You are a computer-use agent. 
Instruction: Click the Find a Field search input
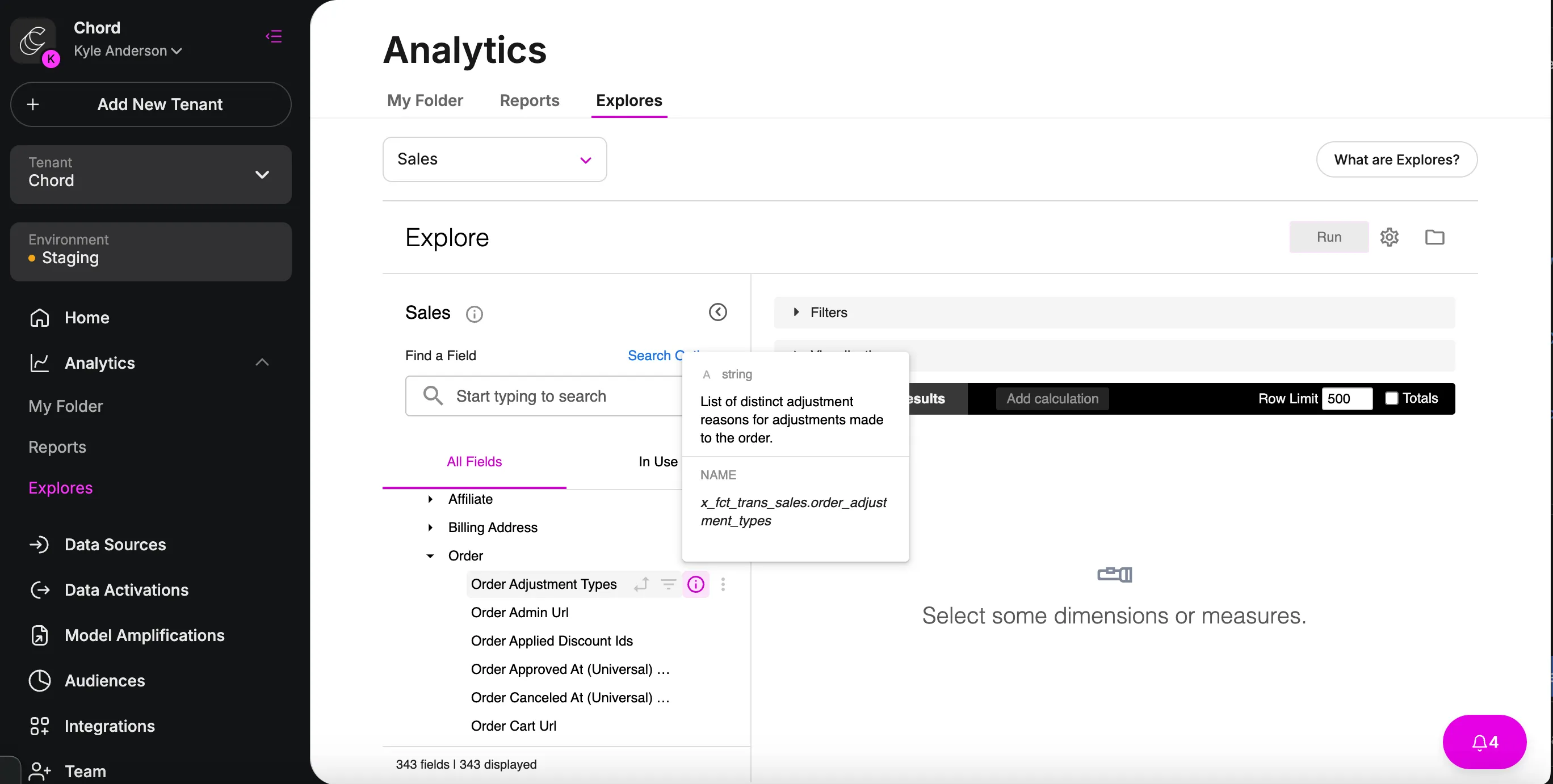click(544, 396)
